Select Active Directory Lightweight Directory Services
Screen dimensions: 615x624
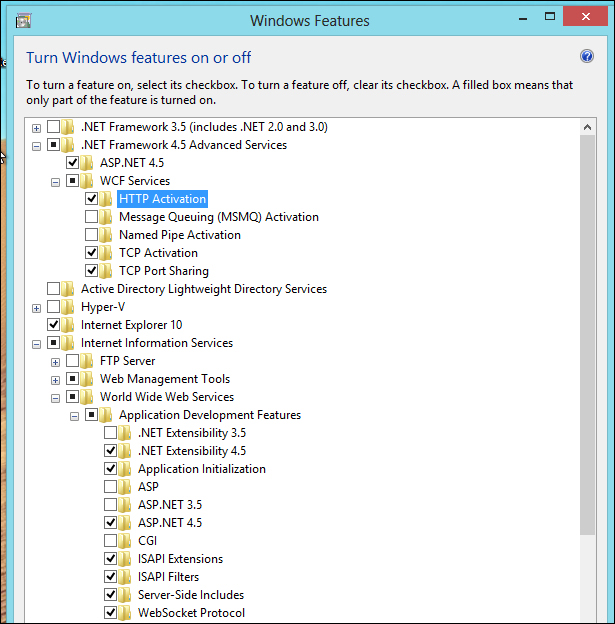pyautogui.click(x=203, y=289)
